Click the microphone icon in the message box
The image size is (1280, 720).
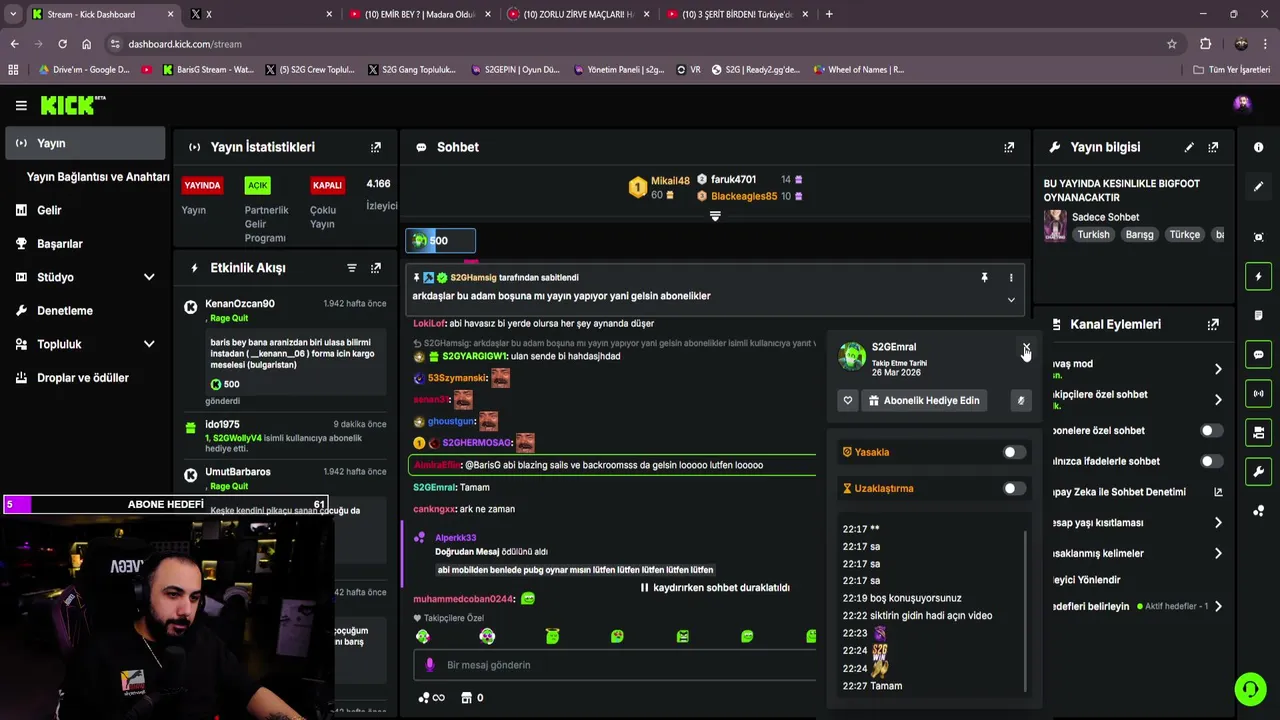(430, 665)
